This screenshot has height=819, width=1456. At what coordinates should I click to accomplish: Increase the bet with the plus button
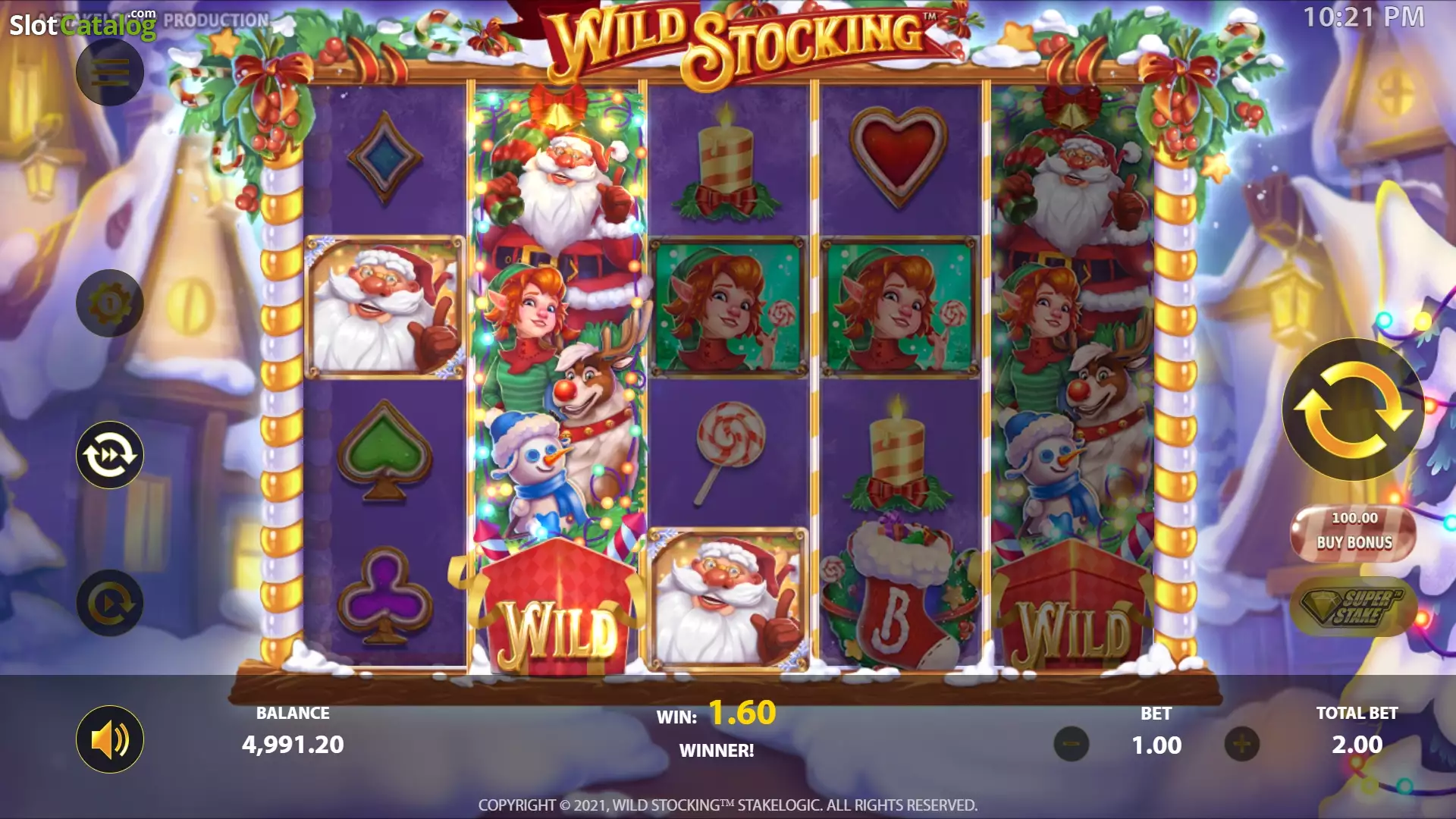(x=1242, y=745)
